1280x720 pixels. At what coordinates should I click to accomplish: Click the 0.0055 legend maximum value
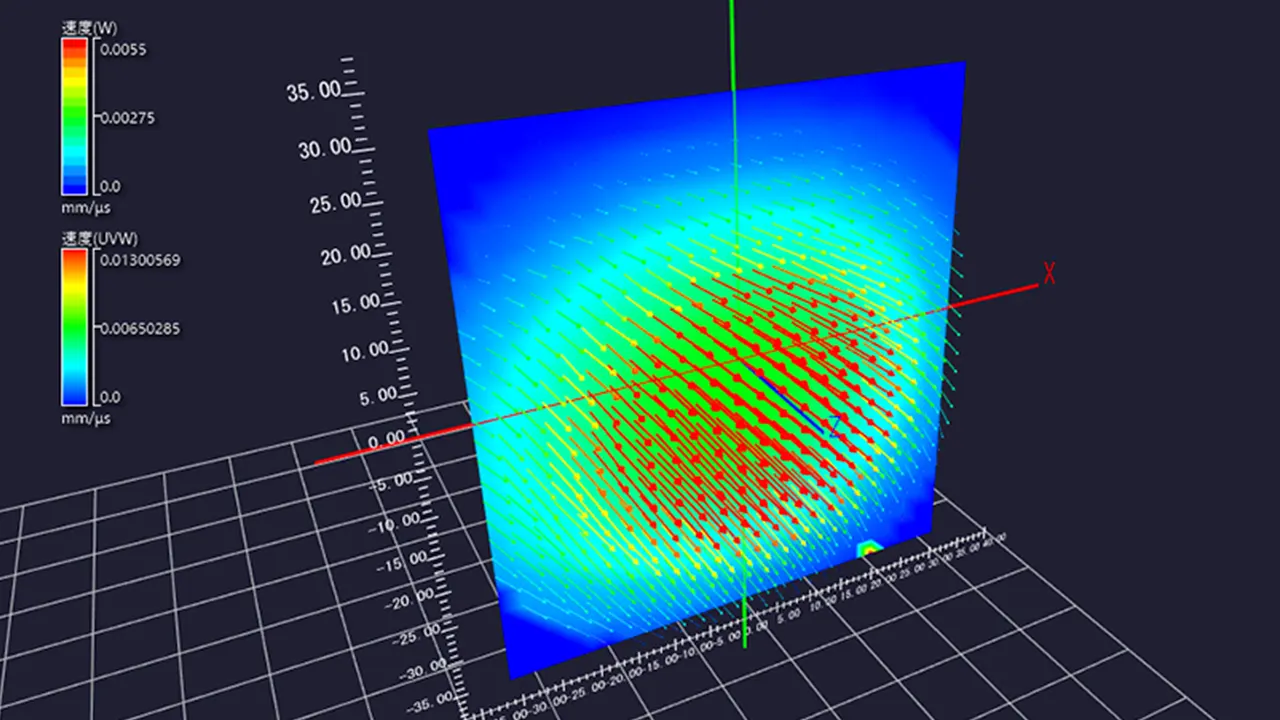(x=123, y=50)
